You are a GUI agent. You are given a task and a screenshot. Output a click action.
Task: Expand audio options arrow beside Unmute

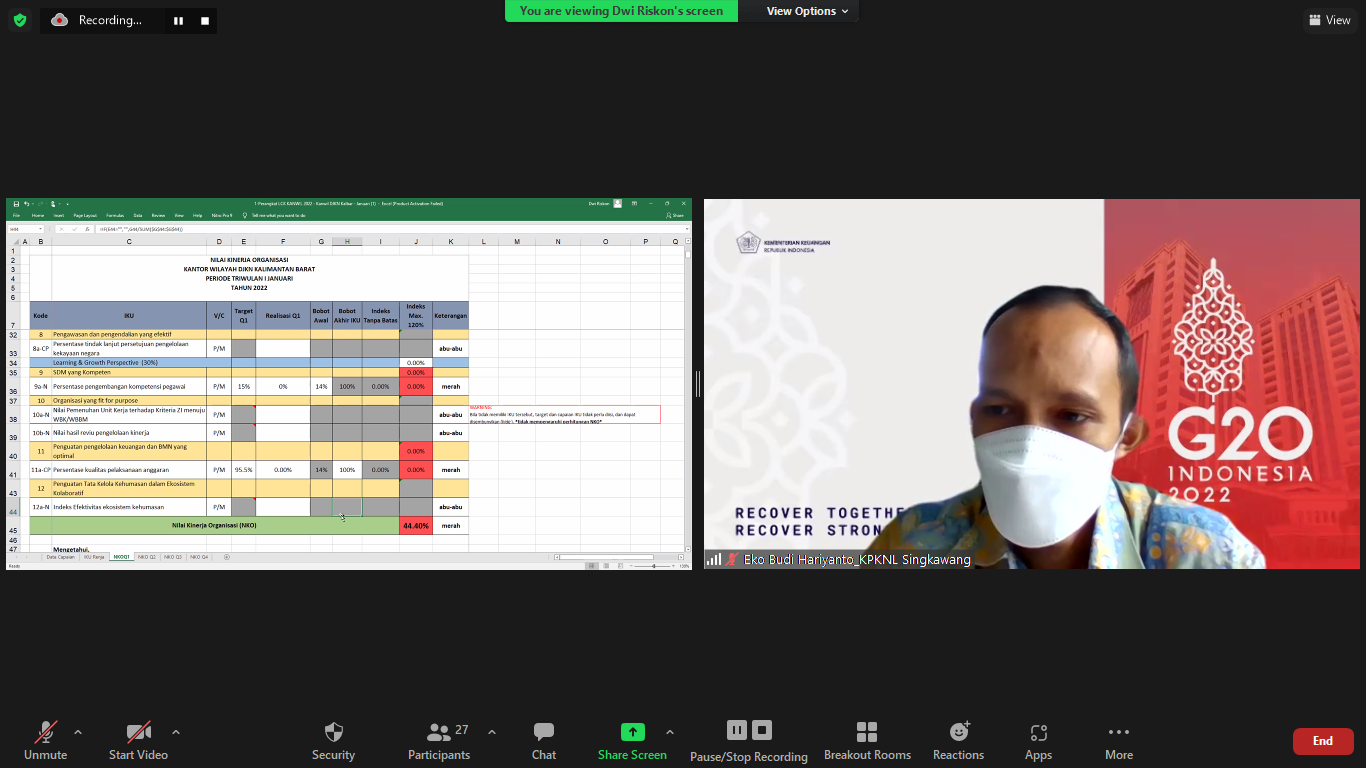click(78, 732)
